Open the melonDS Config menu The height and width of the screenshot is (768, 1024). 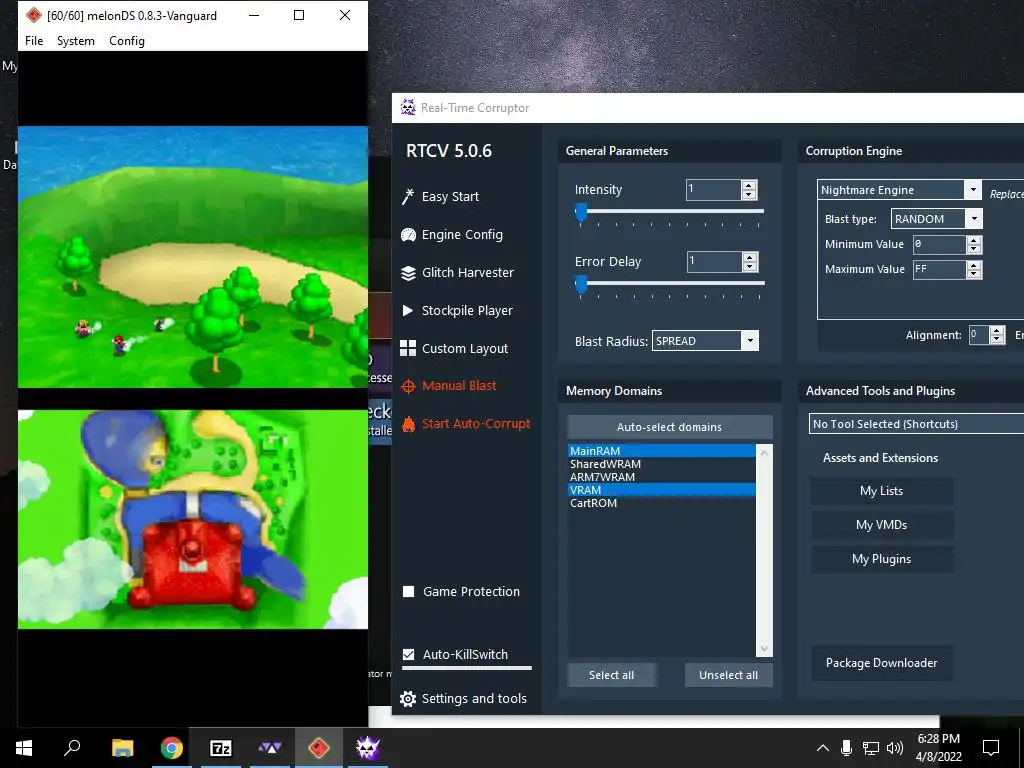pos(127,40)
